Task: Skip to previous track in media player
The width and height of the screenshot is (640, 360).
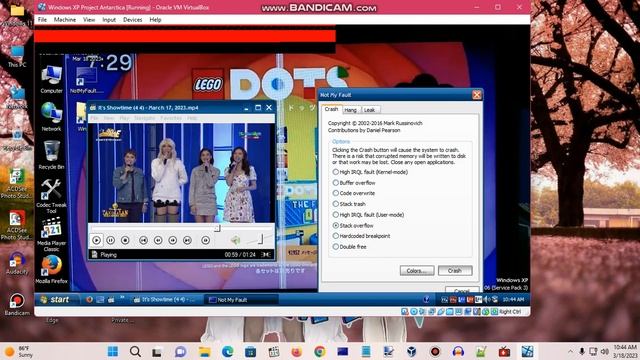Action: pos(143,240)
